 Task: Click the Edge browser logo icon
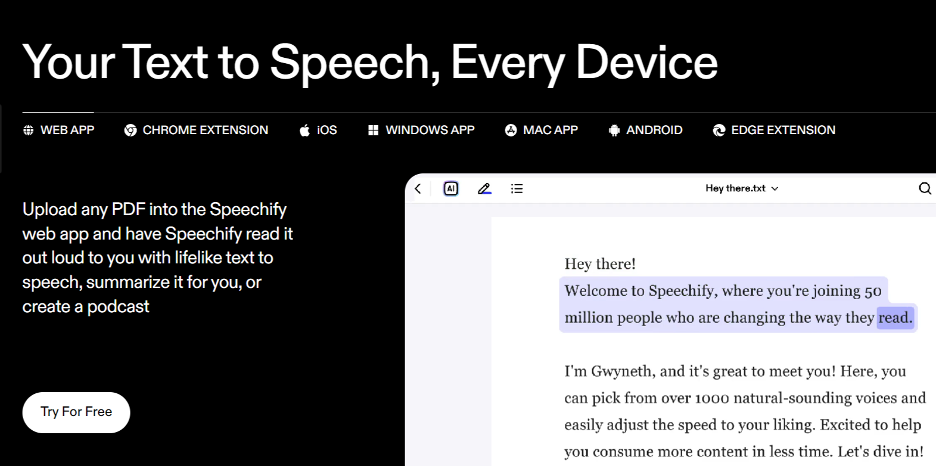(x=719, y=131)
